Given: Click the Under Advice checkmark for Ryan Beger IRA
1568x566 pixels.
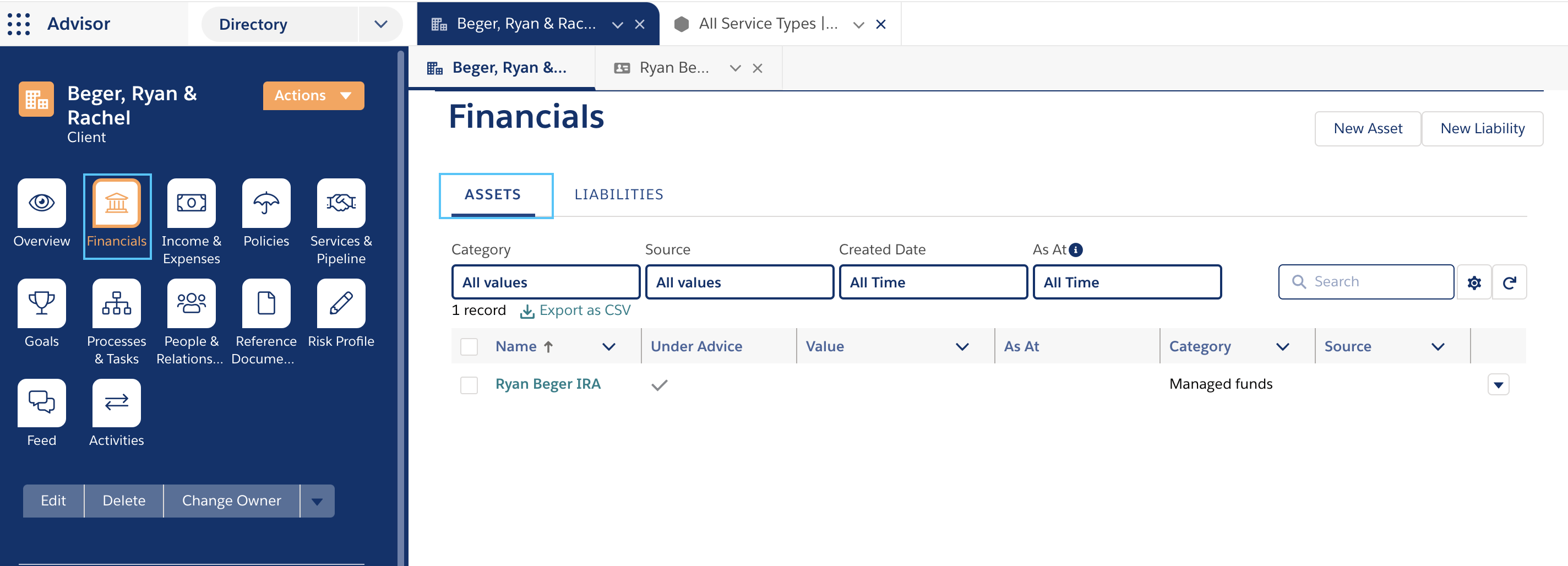Looking at the screenshot, I should point(659,385).
